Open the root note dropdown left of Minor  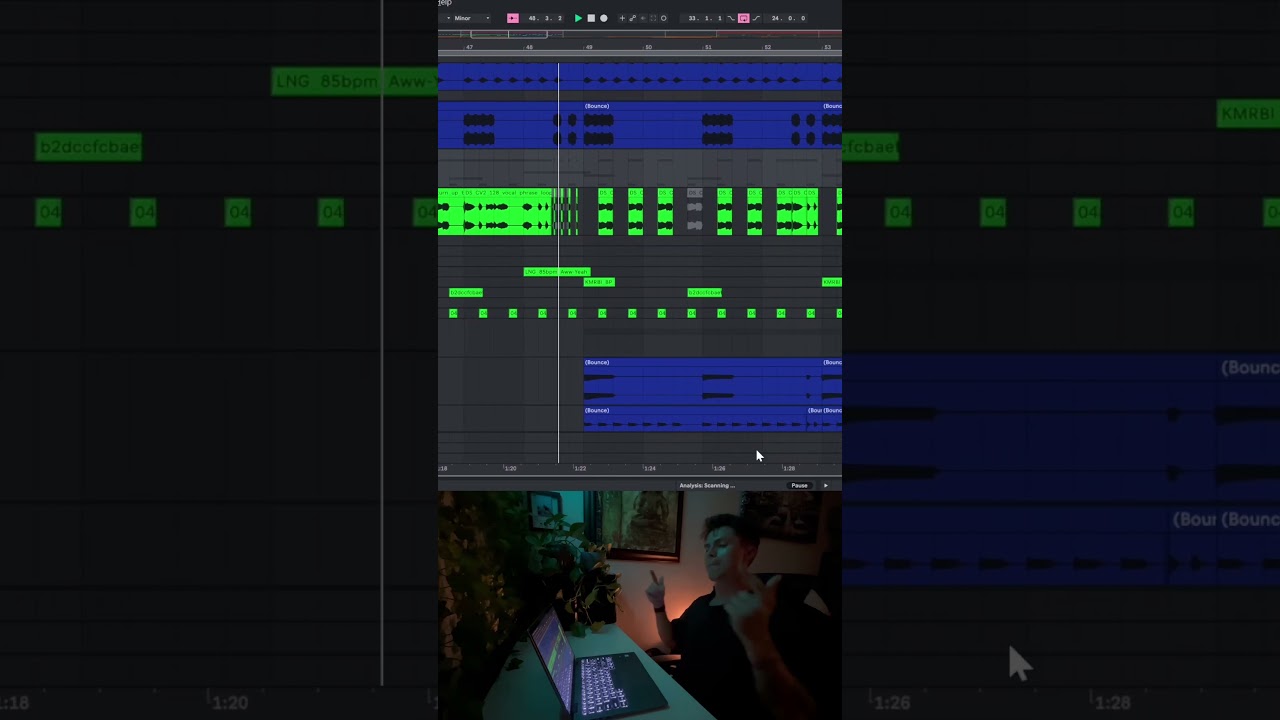[x=448, y=18]
